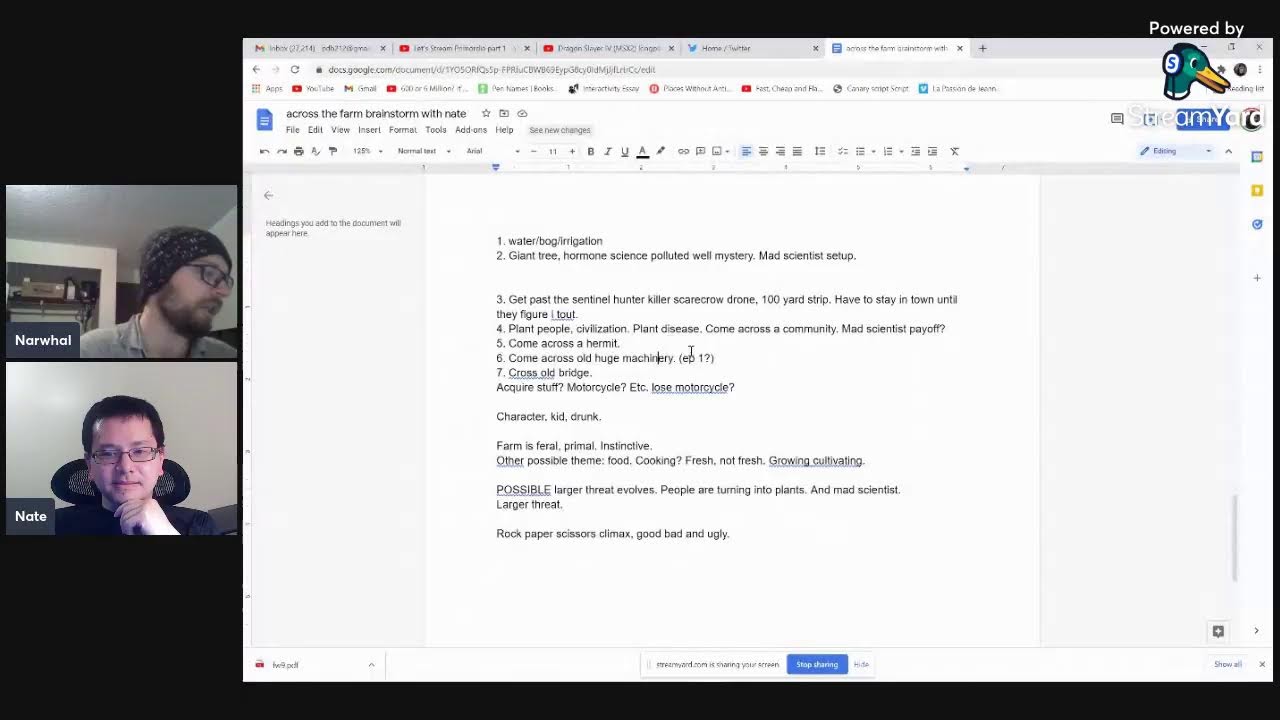Click the Print icon in Docs toolbar

tap(298, 151)
